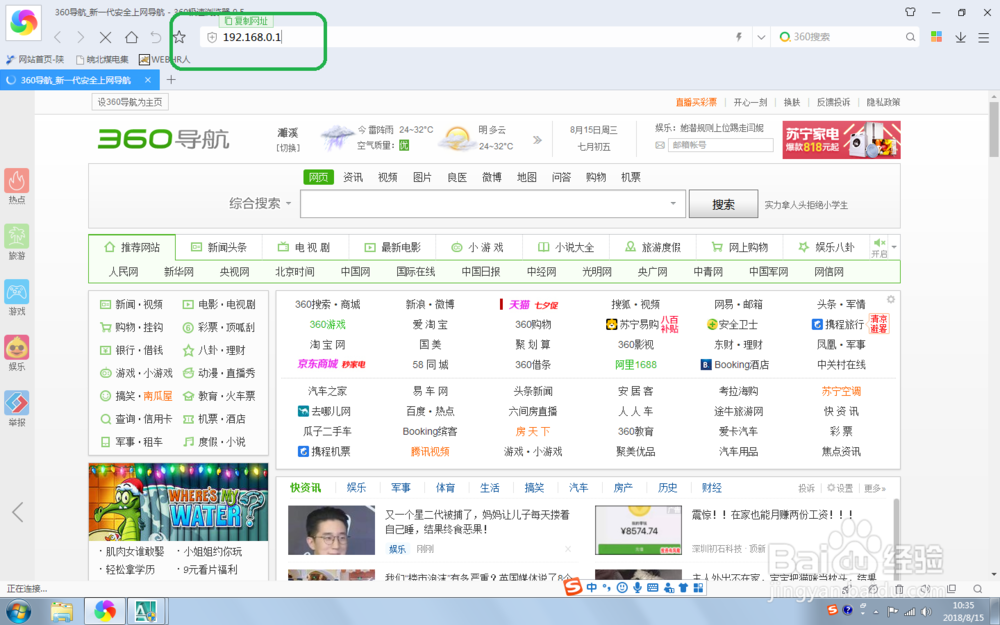Expand the dropdown arrow beside 开启

pos(894,247)
